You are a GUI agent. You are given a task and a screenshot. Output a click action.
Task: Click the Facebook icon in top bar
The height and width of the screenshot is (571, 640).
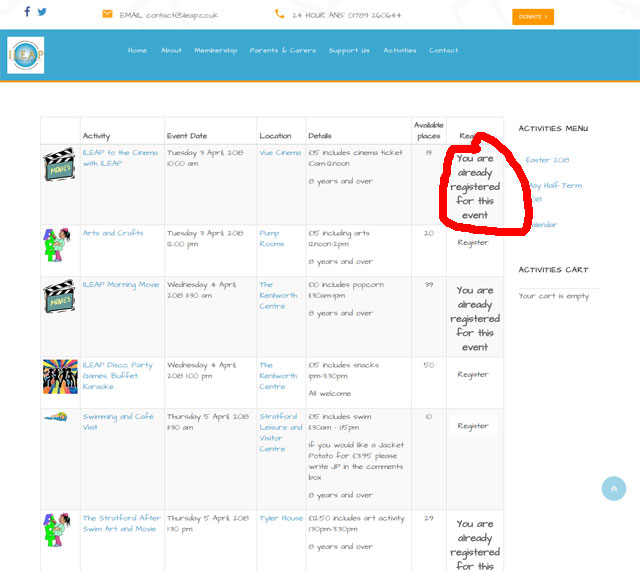[x=27, y=13]
